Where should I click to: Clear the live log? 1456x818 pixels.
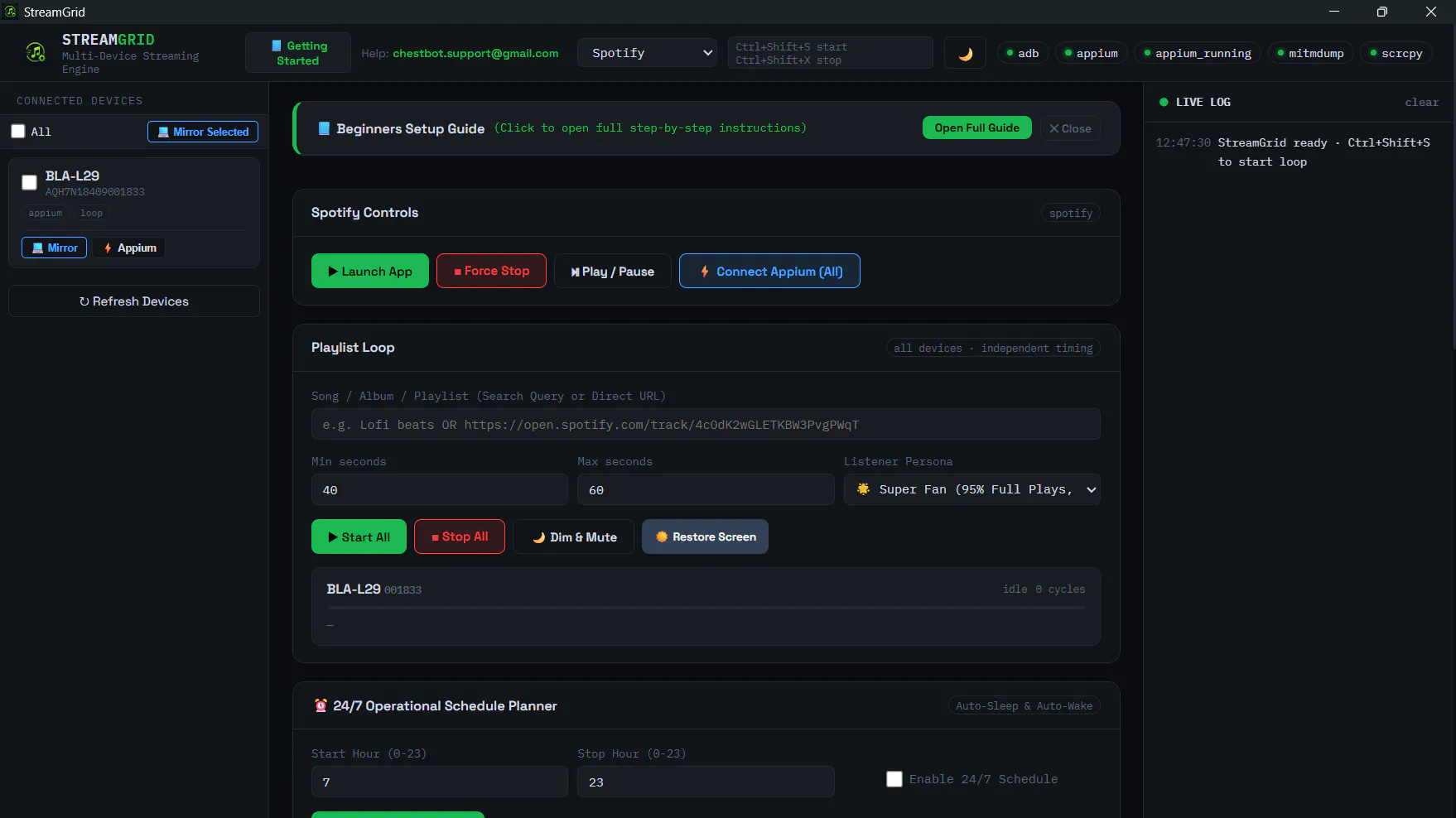coord(1421,102)
